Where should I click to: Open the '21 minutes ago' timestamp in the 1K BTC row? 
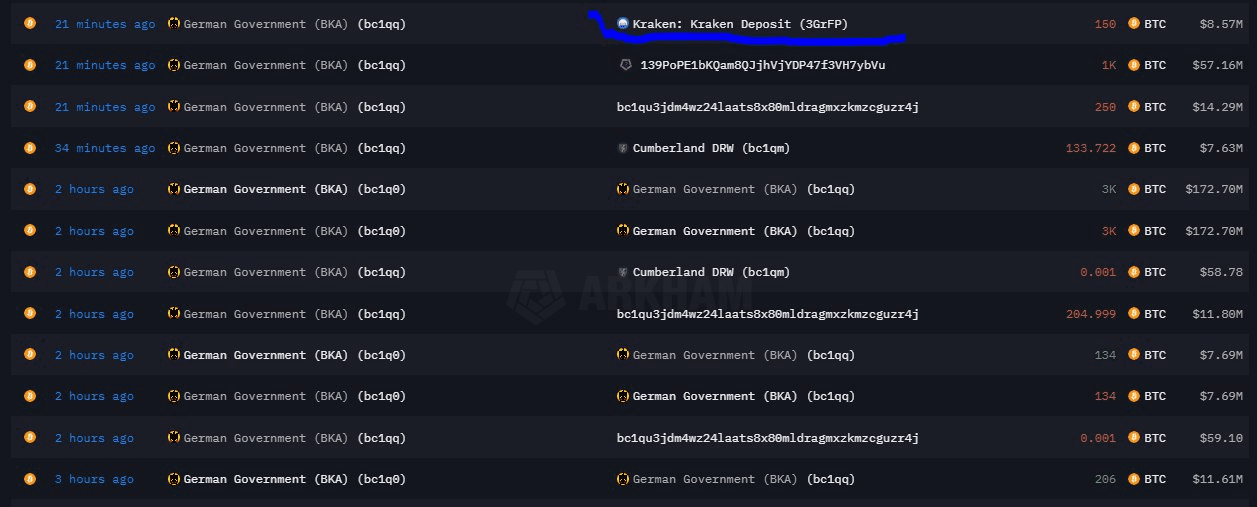point(105,65)
